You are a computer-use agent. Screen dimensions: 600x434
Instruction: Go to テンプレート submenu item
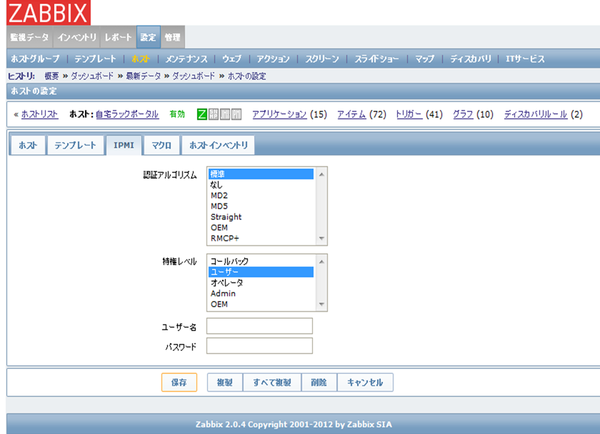(x=95, y=59)
